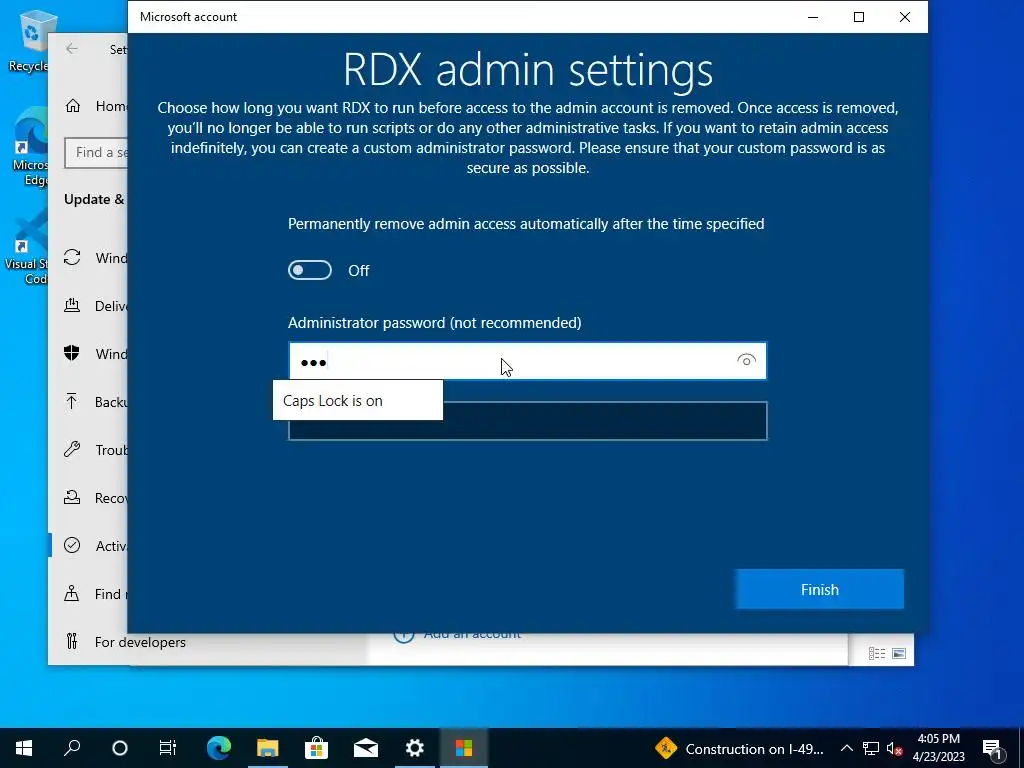The height and width of the screenshot is (768, 1024).
Task: Close the Microsoft account window
Action: 904,17
